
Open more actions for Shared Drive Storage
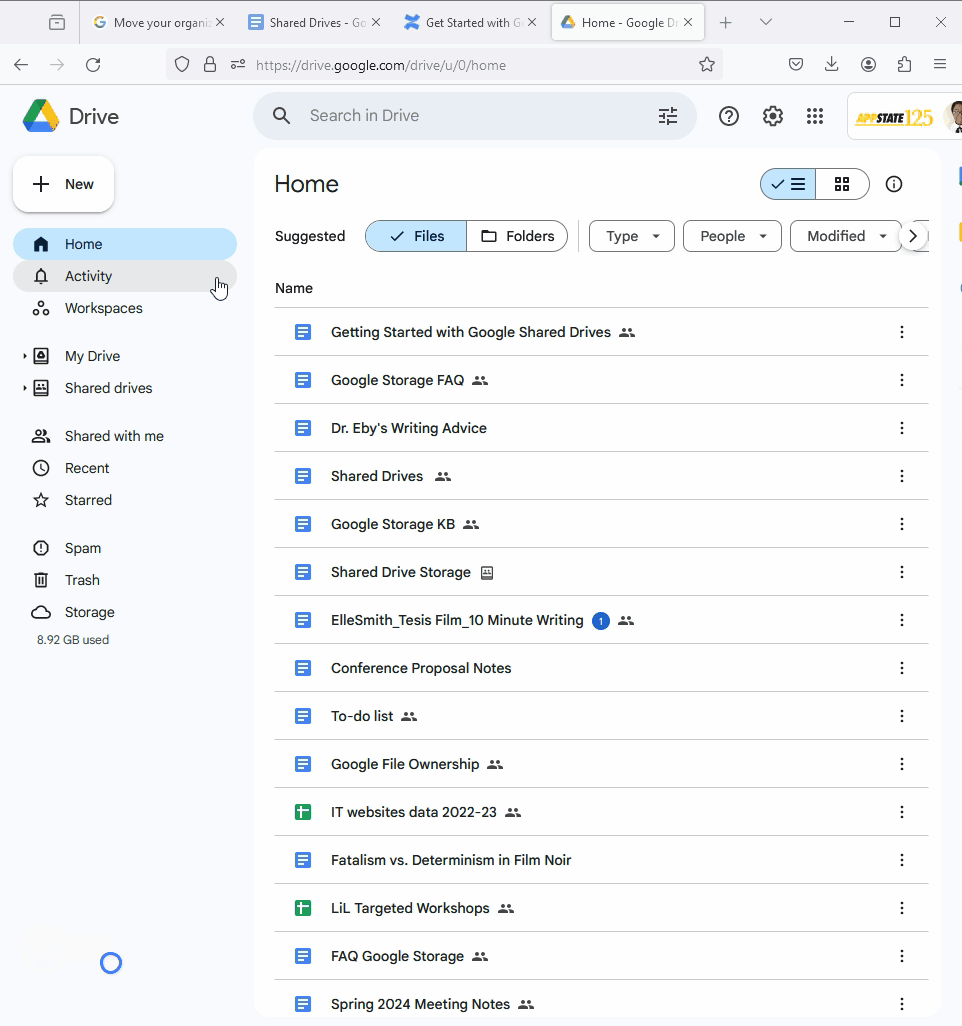(902, 572)
